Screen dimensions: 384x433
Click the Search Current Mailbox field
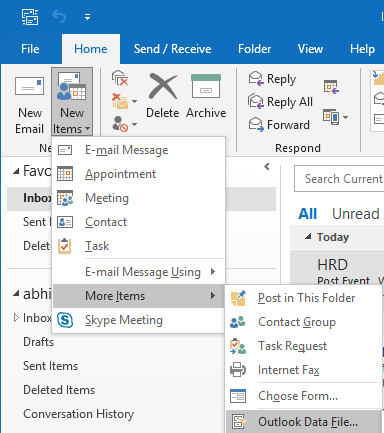[339, 179]
